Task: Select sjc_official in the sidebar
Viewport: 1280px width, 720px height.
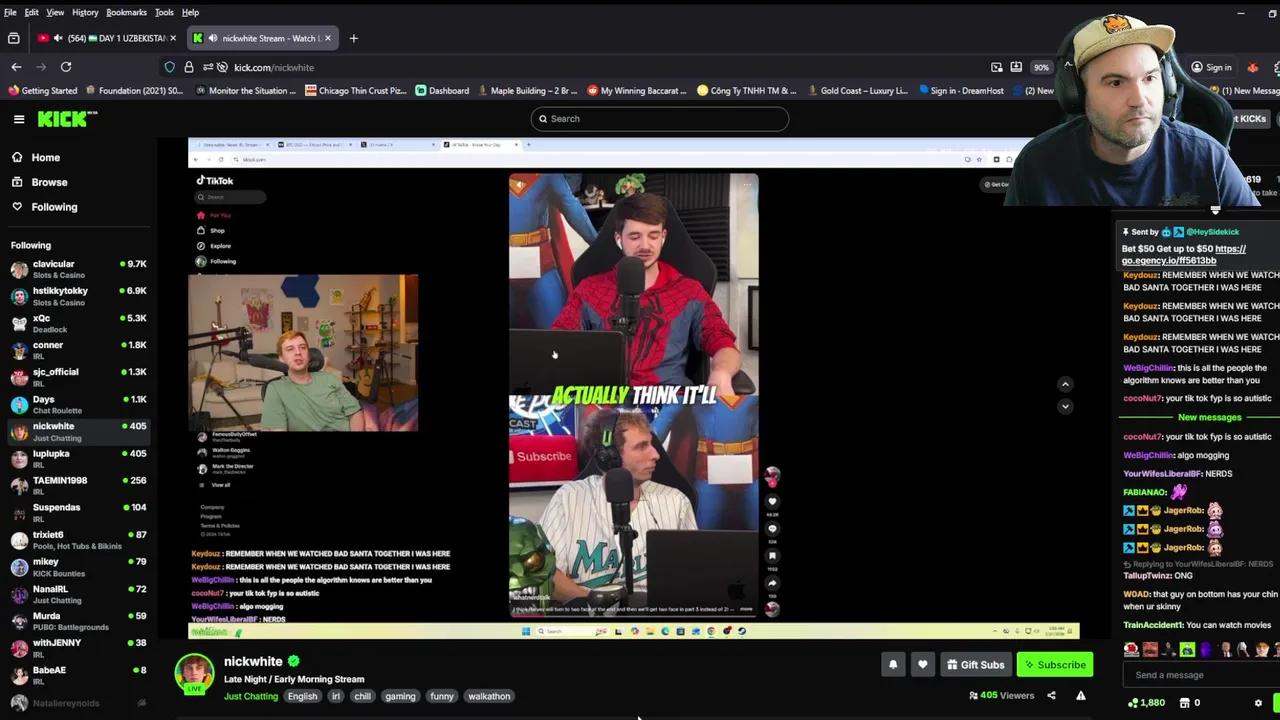Action: (x=78, y=377)
